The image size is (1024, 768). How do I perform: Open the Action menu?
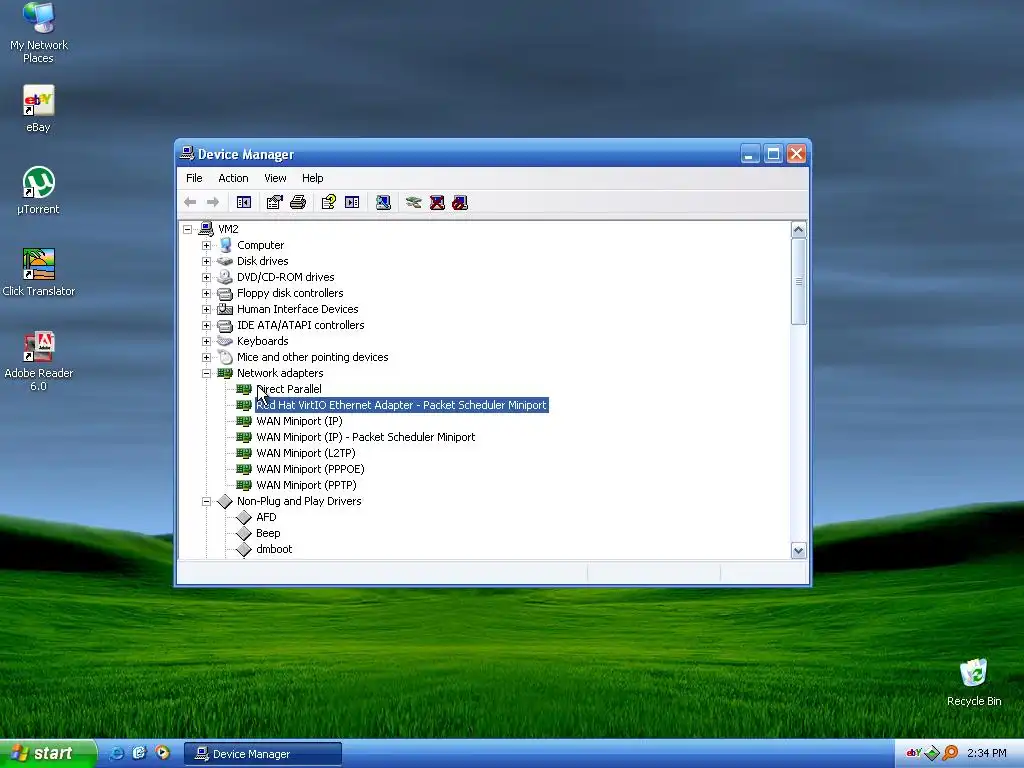233,178
